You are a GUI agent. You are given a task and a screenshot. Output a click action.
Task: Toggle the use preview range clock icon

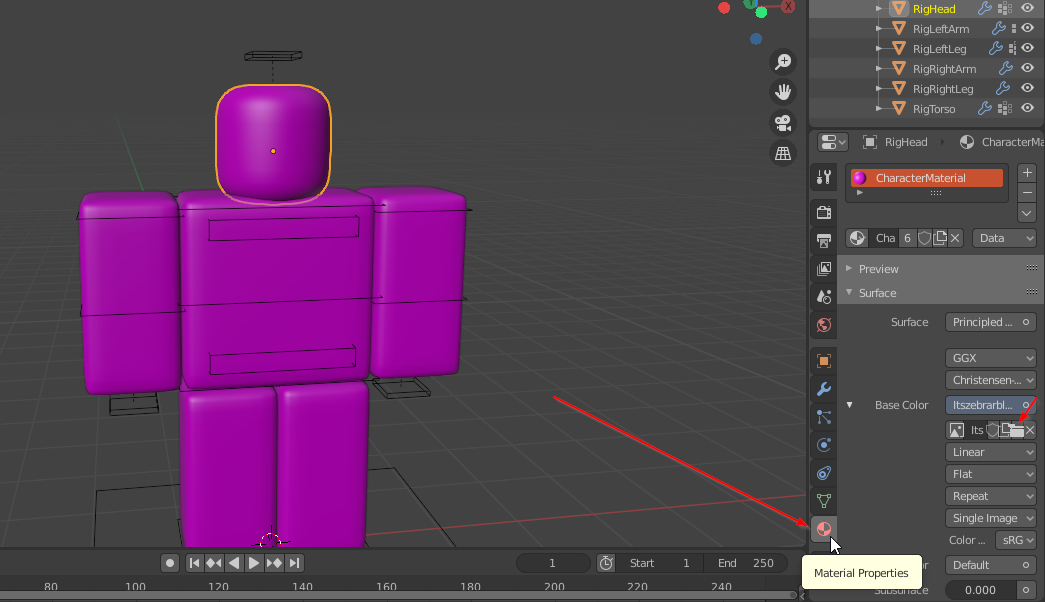tap(606, 563)
